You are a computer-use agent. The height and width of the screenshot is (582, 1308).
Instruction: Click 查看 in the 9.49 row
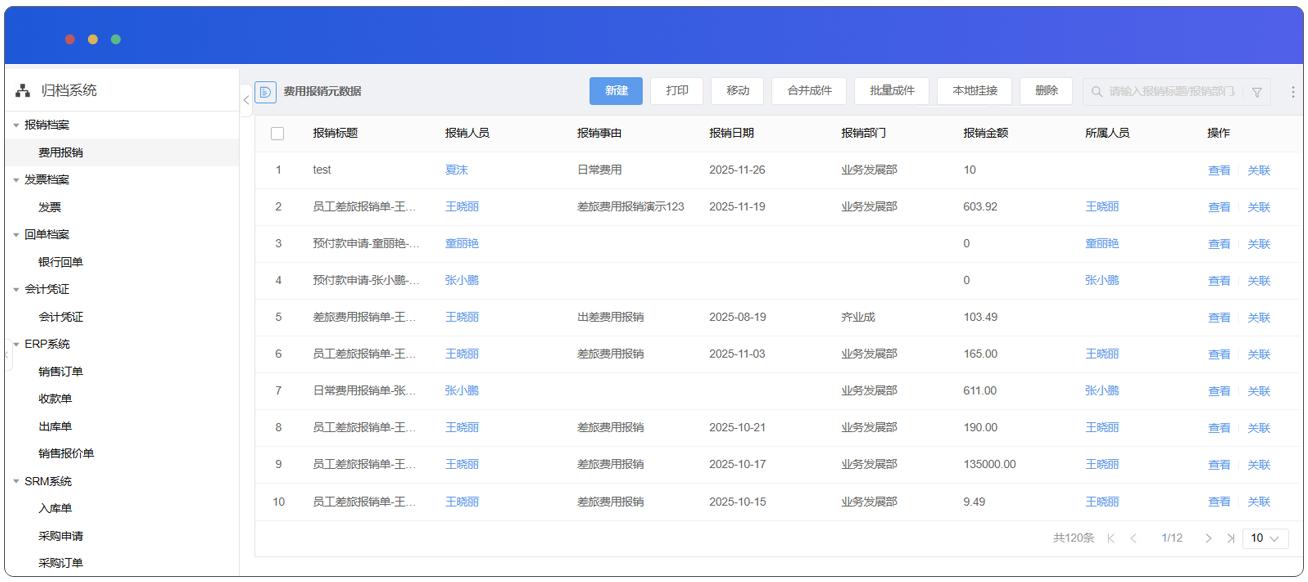click(1219, 502)
